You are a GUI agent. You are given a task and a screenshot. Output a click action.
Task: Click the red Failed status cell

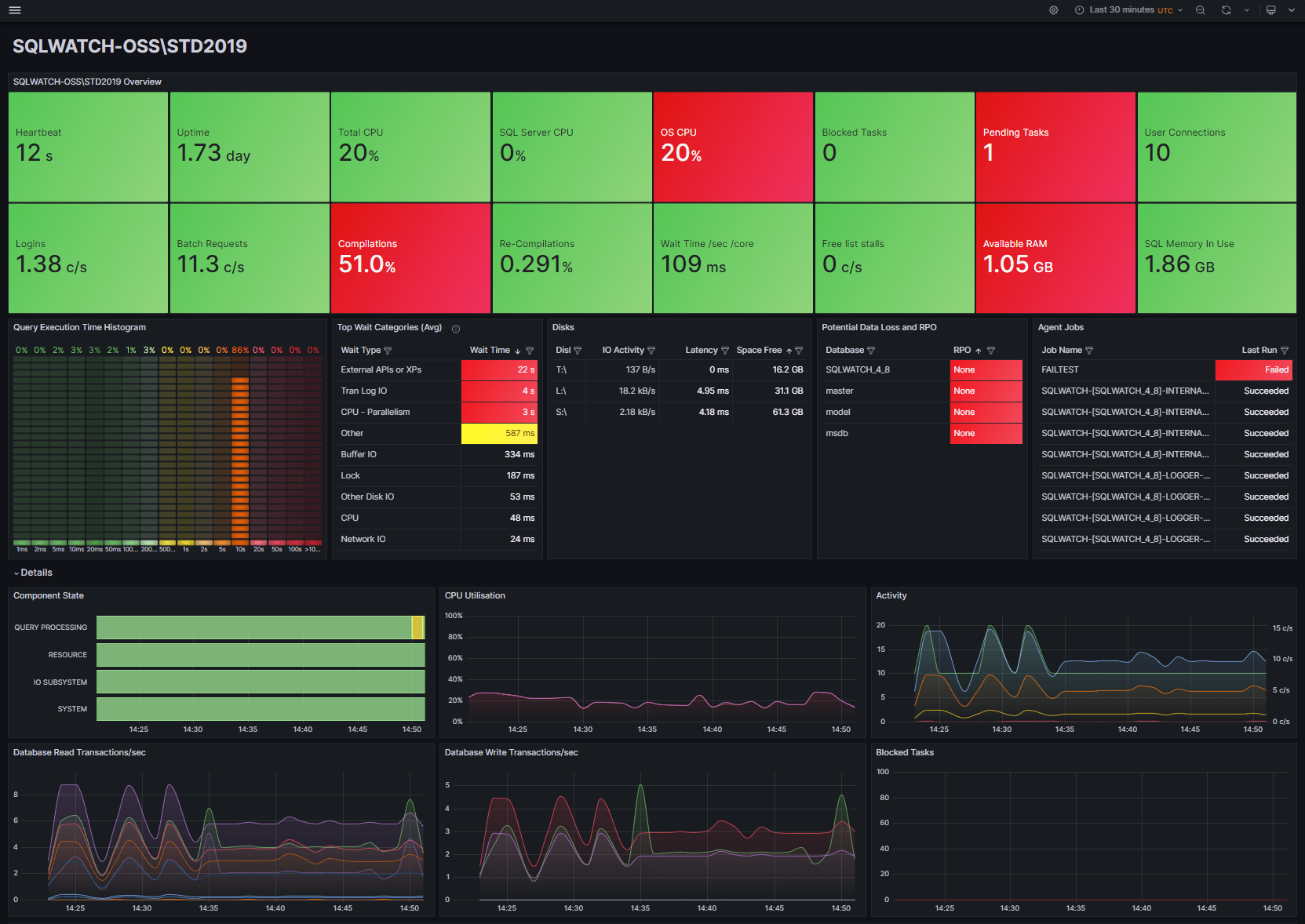pos(1254,370)
